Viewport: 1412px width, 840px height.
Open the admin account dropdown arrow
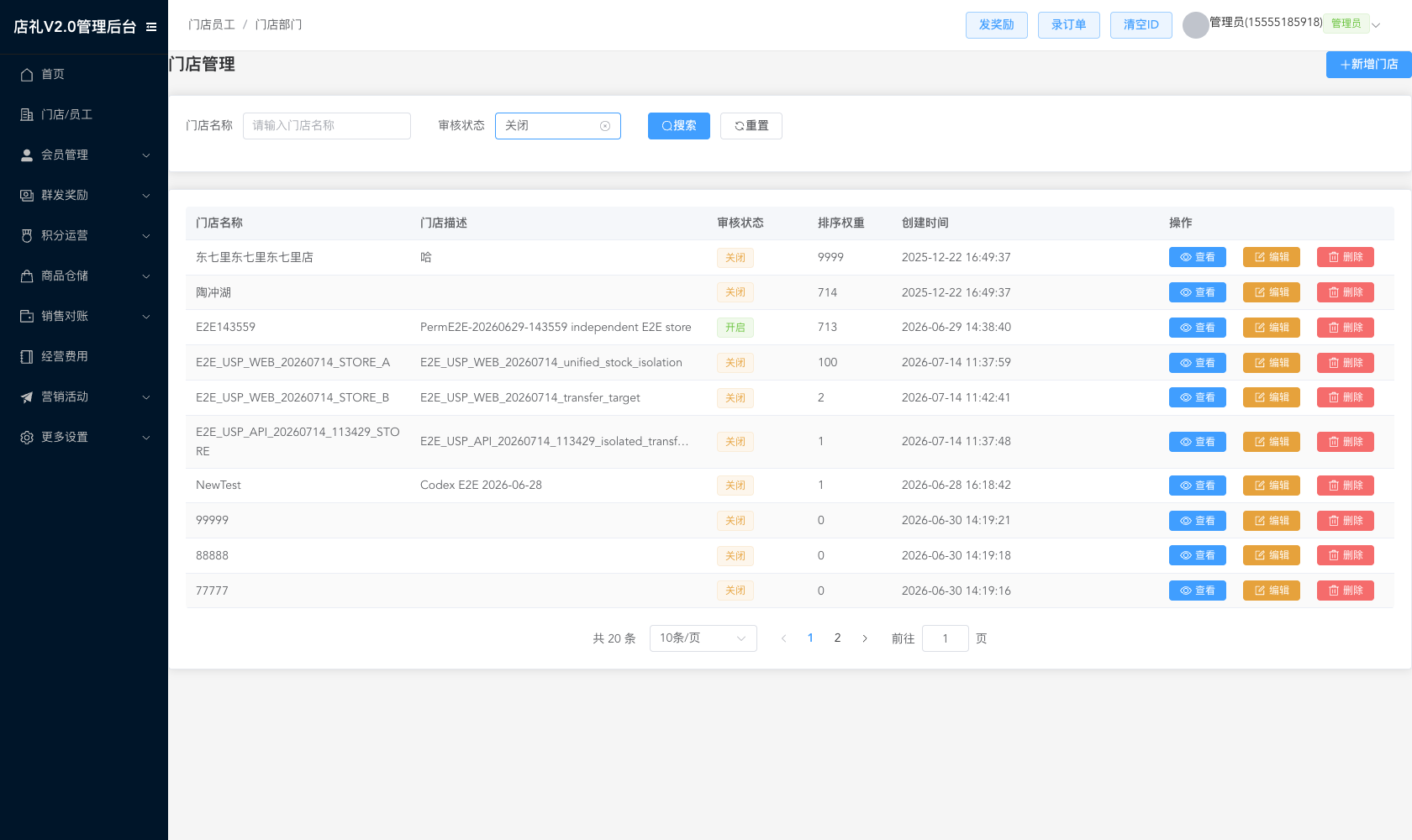click(1376, 25)
